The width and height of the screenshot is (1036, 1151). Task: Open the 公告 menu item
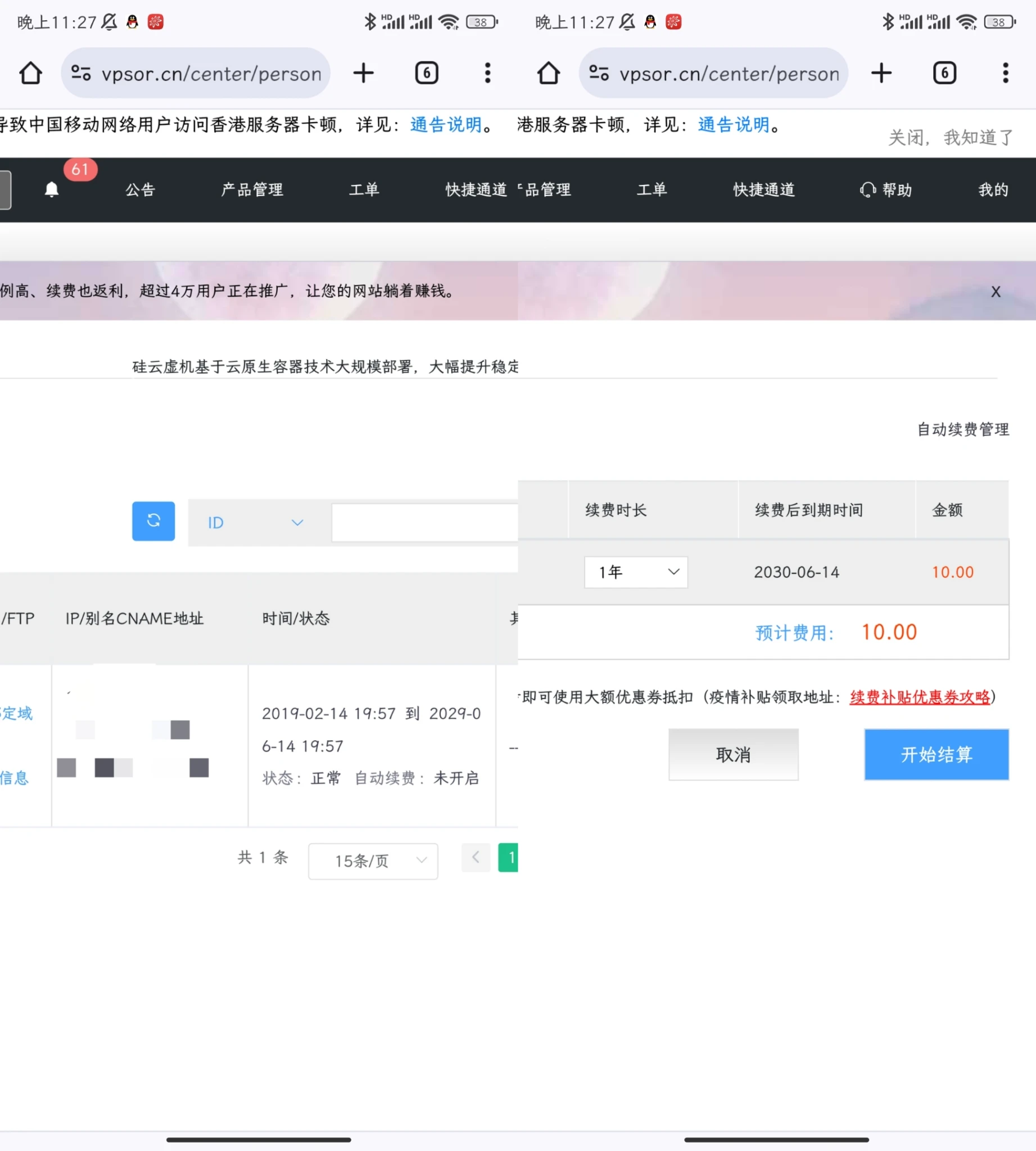coord(141,189)
